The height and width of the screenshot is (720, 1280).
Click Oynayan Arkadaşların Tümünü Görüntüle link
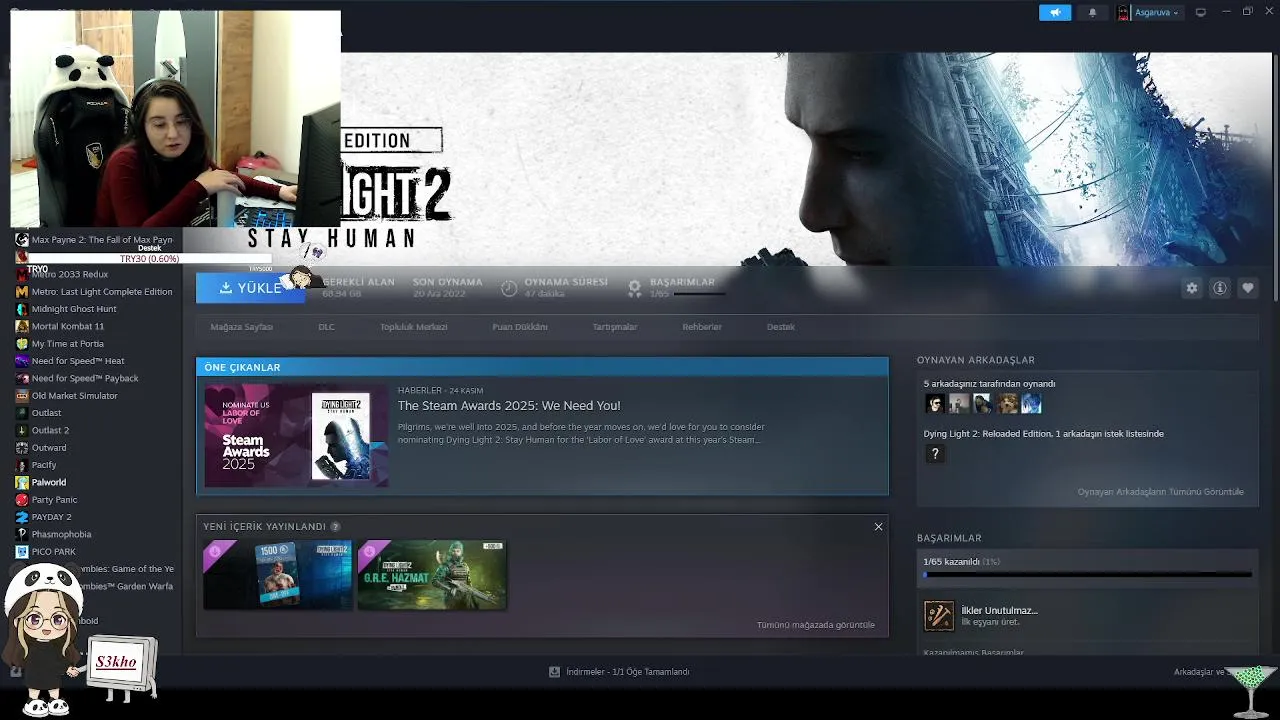tap(1161, 492)
